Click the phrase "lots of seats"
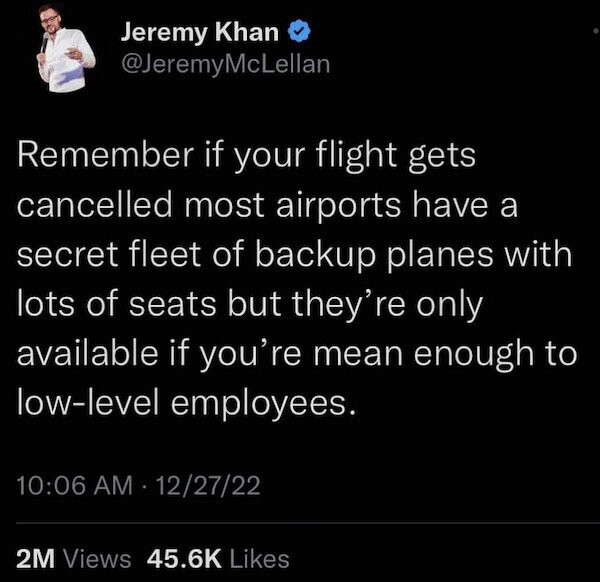This screenshot has height=582, width=600. [x=109, y=304]
